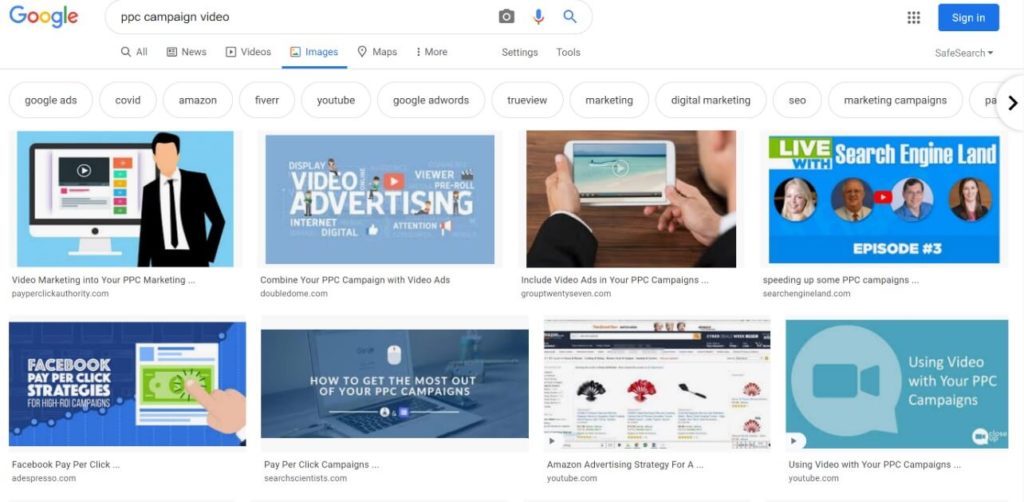Filter by seo chip
The width and height of the screenshot is (1024, 502).
pos(797,101)
